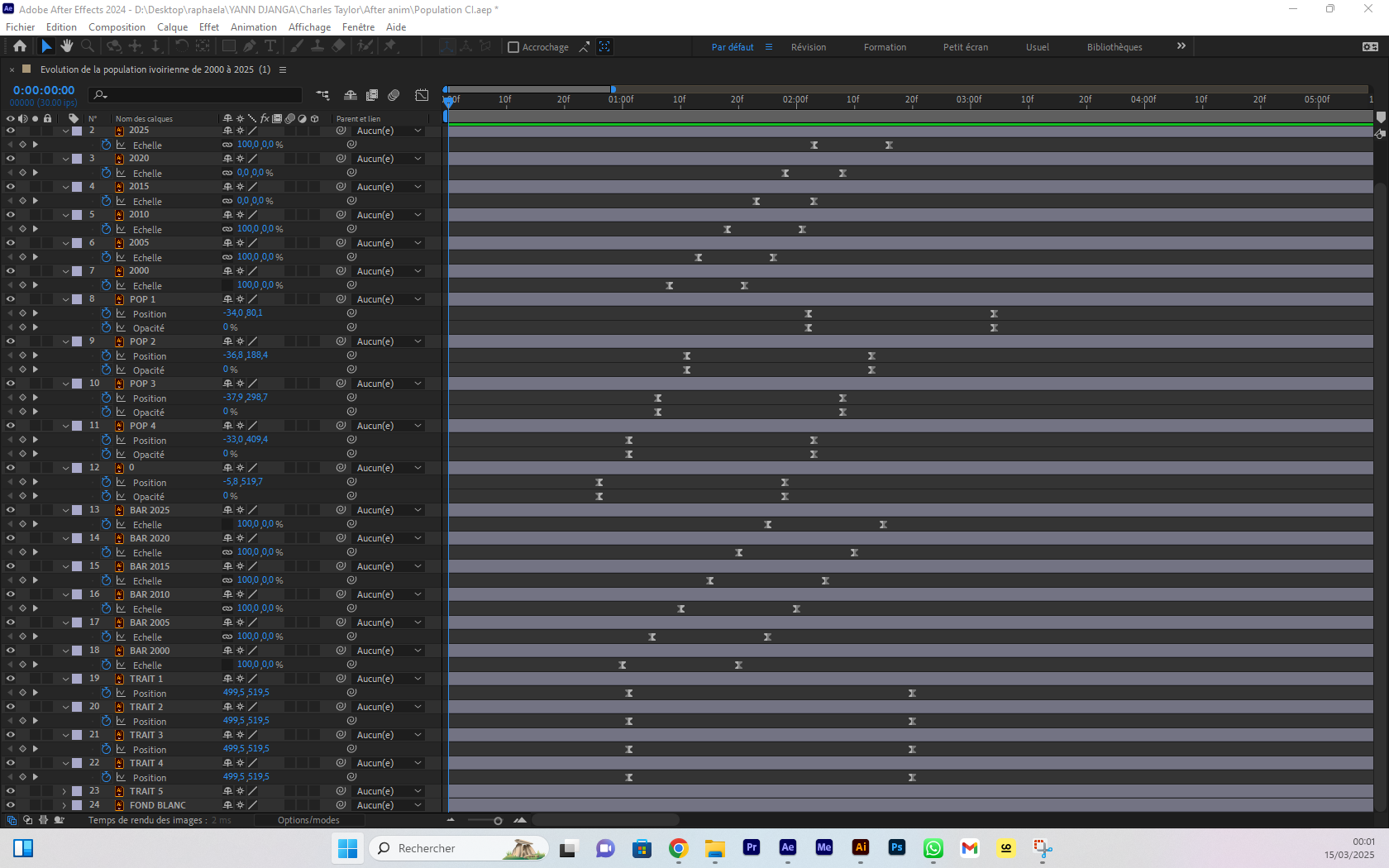This screenshot has width=1389, height=868.
Task: Collapse the 2005 layer
Action: 65,243
